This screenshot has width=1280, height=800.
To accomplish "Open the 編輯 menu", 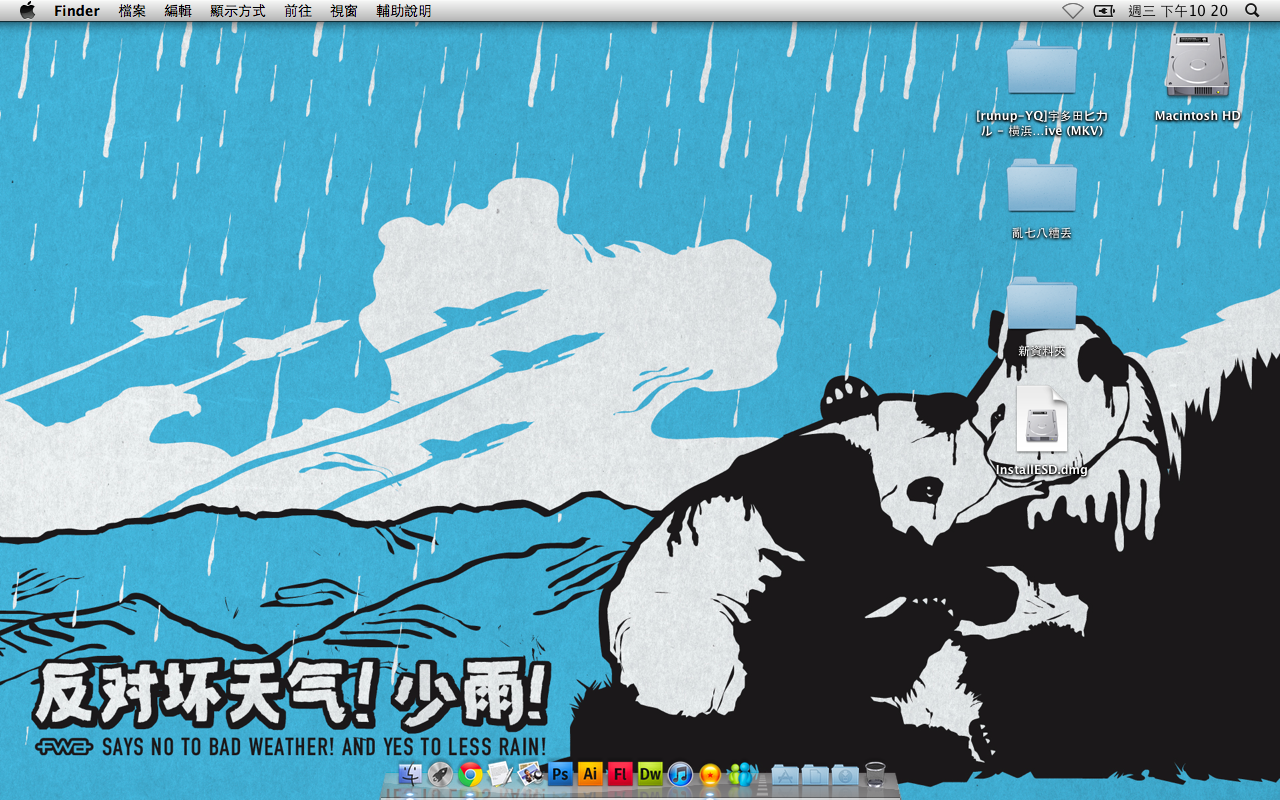I will (178, 11).
